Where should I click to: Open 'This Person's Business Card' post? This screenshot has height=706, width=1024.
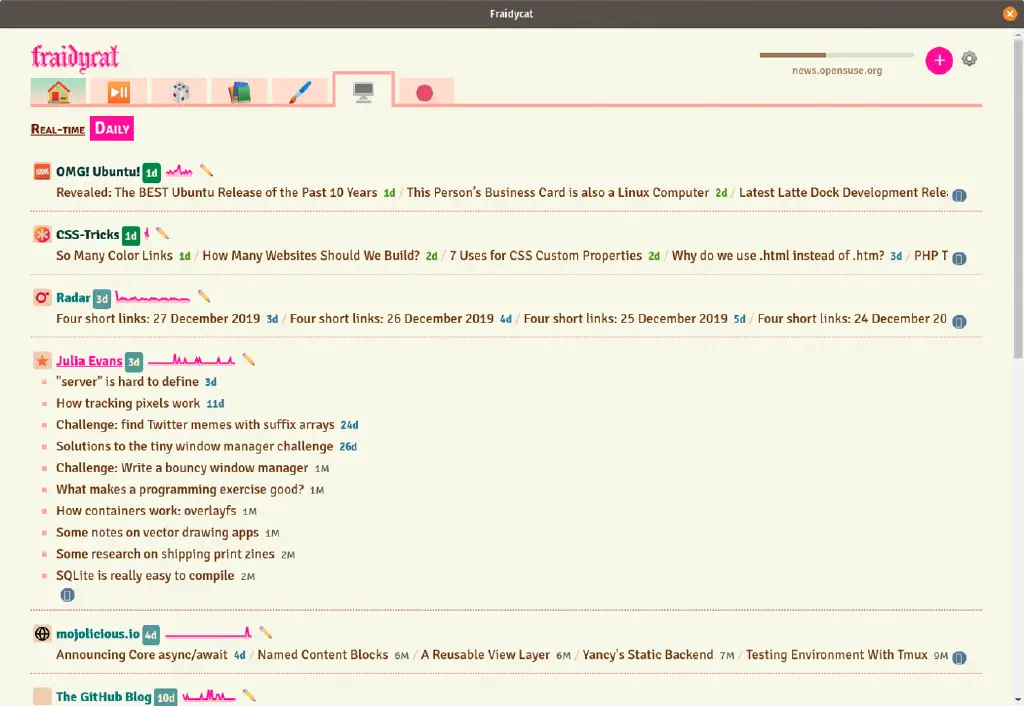558,193
